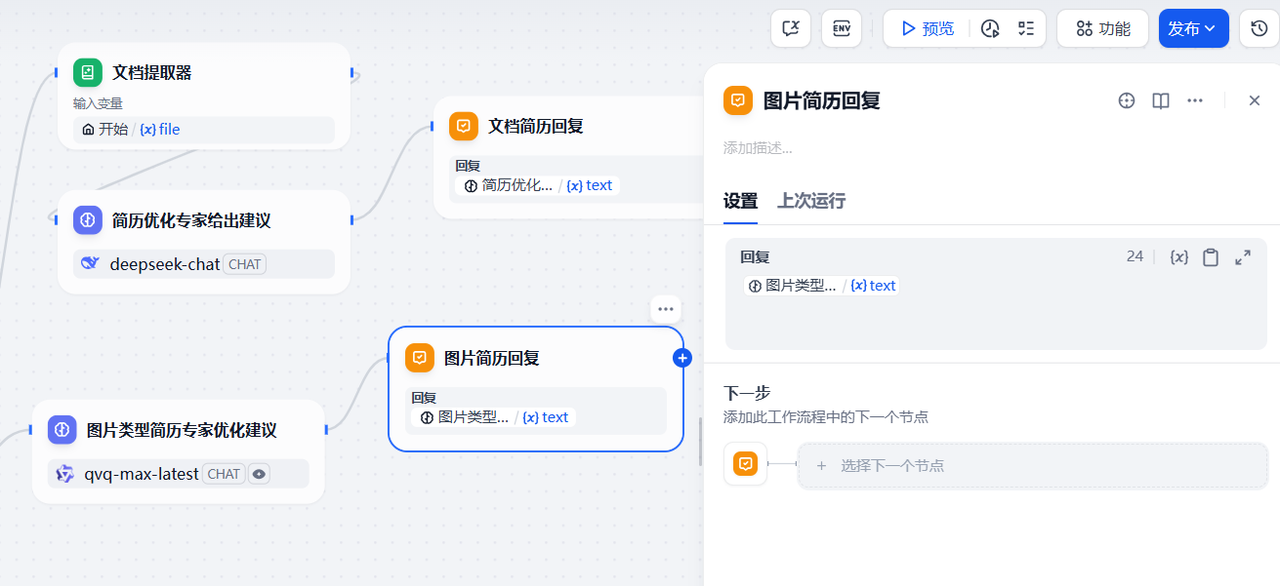
Task: Open the panel three-dot more menu
Action: coord(1195,100)
